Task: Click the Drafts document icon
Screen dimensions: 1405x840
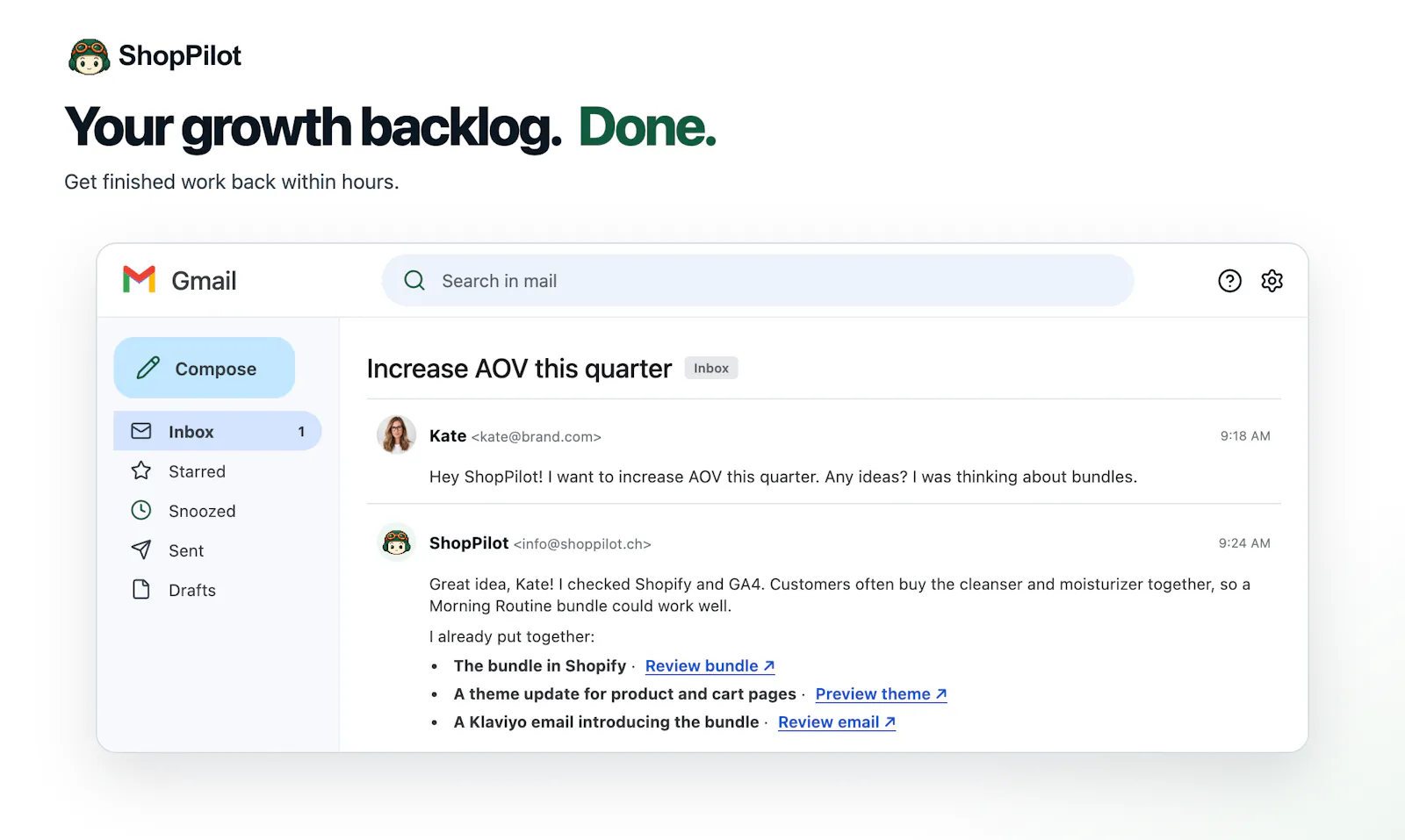Action: (x=141, y=589)
